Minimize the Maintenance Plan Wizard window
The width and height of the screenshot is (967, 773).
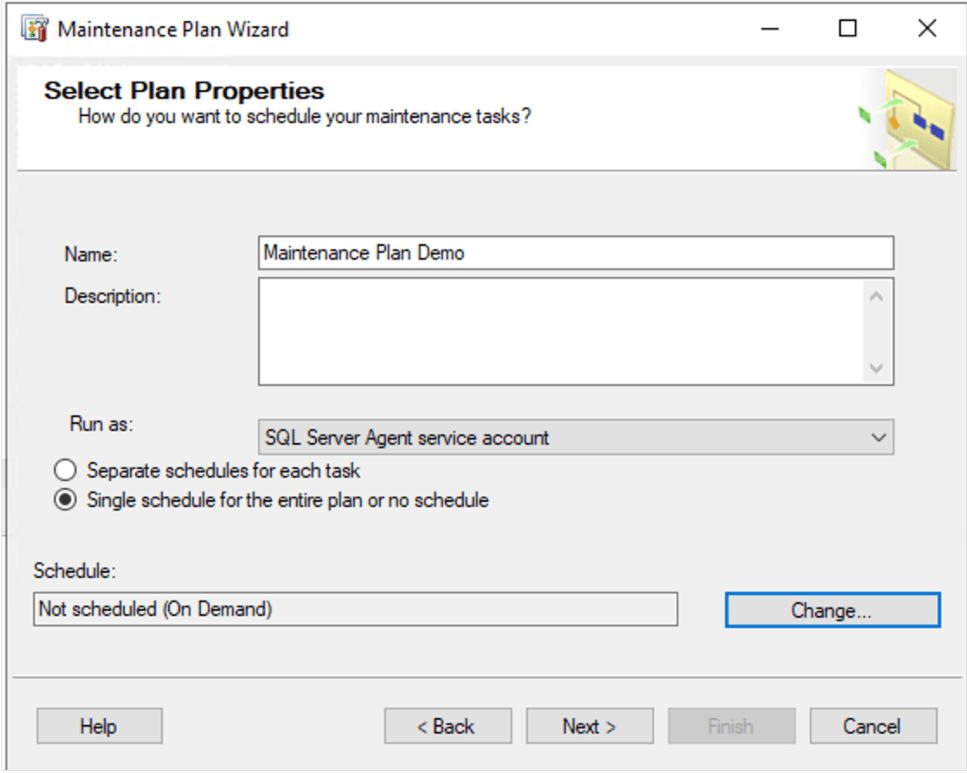click(770, 29)
